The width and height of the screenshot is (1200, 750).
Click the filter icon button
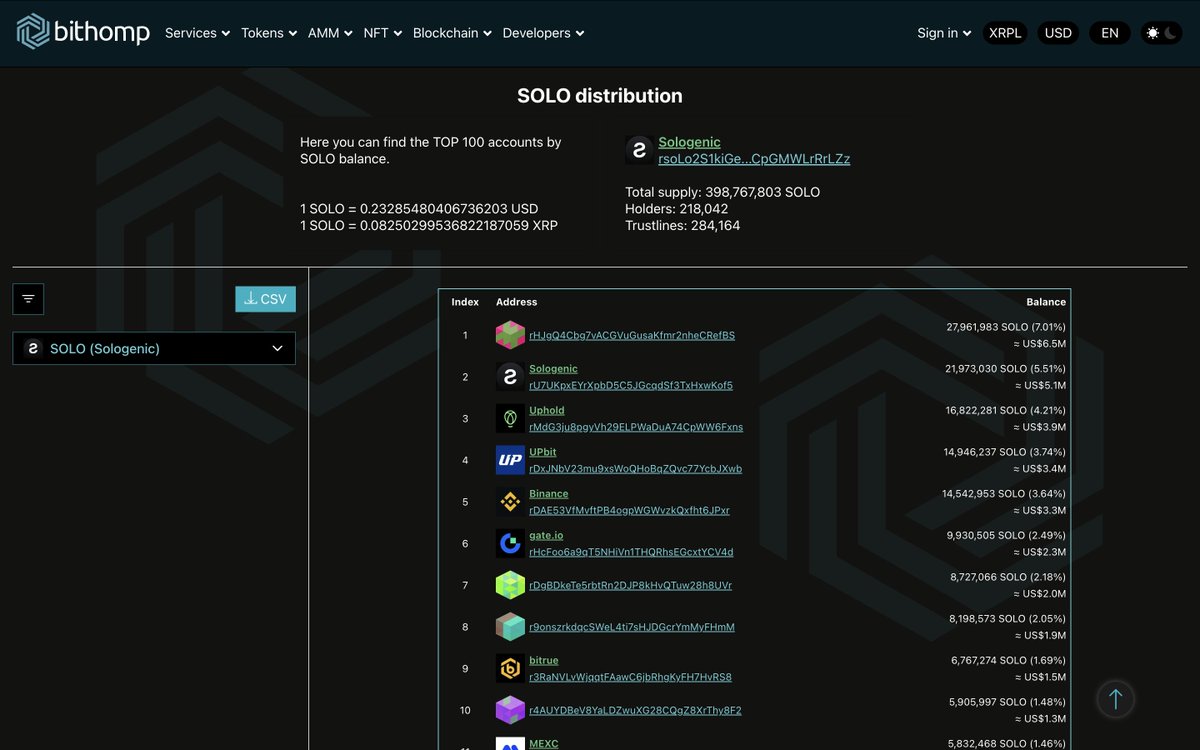(x=28, y=299)
